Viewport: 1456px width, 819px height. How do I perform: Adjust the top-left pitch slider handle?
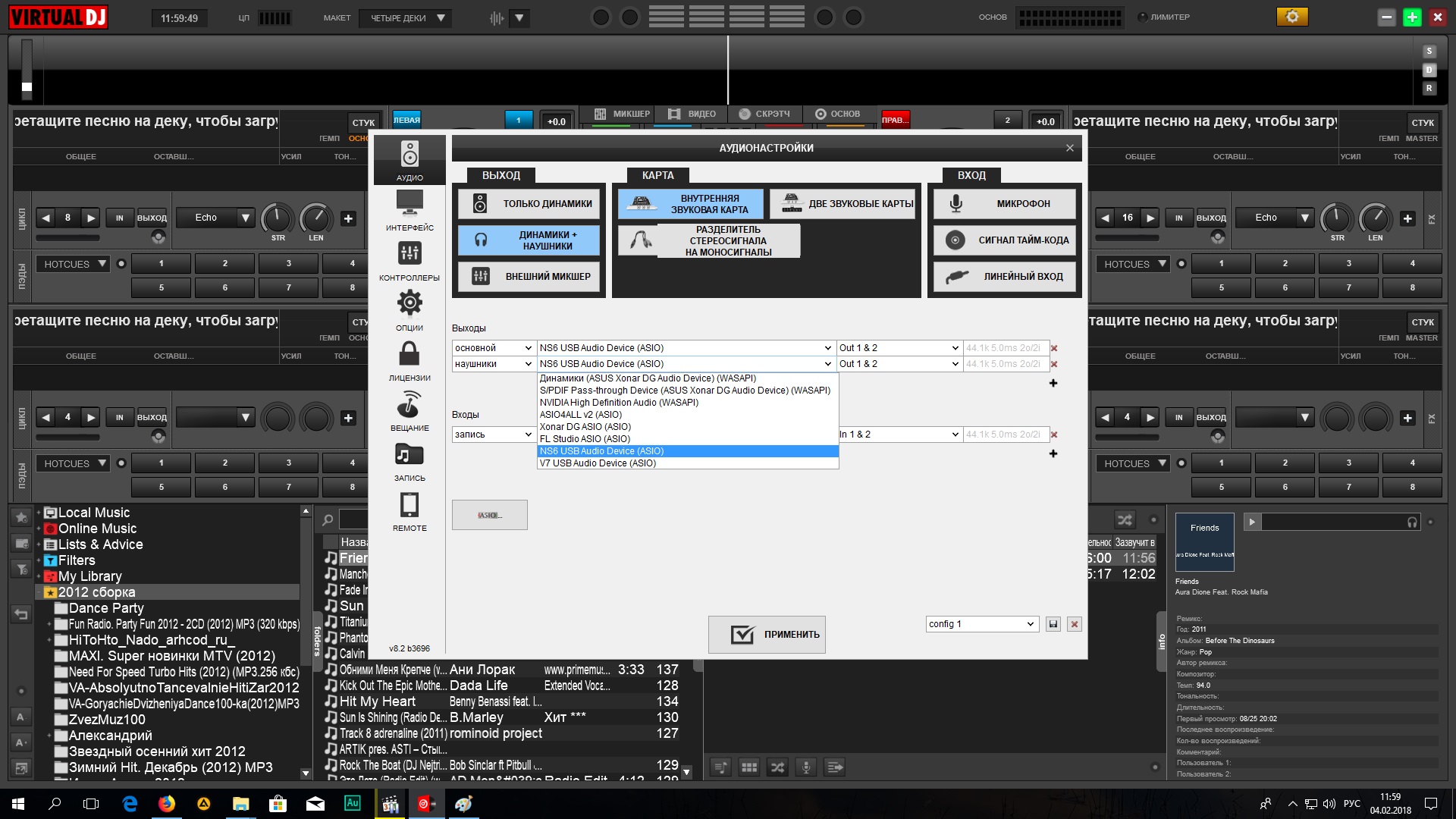tap(27, 86)
